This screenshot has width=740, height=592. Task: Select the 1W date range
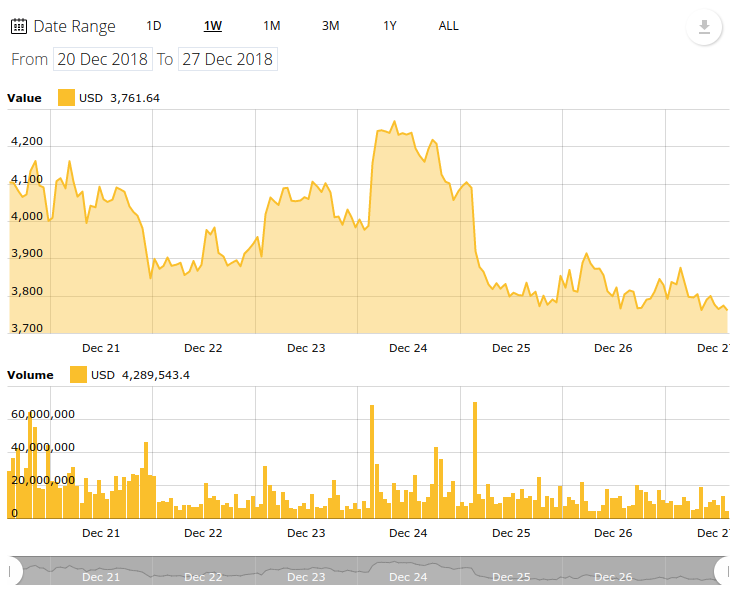click(x=213, y=26)
